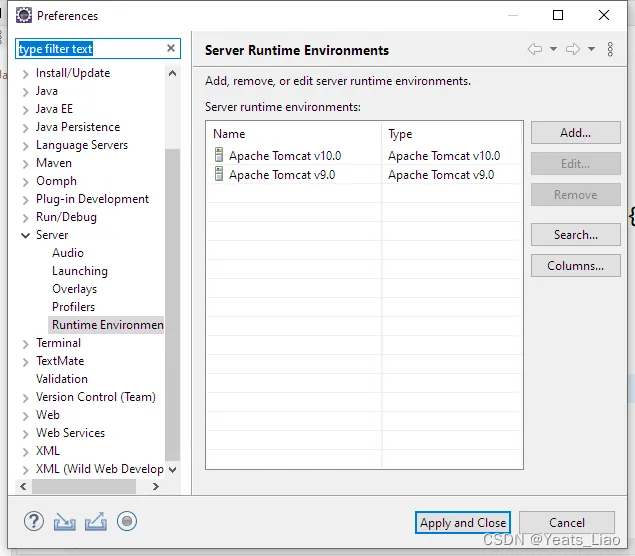Expand the XML (Wild Web Develop node
Image resolution: width=635 pixels, height=556 pixels.
pos(26,470)
